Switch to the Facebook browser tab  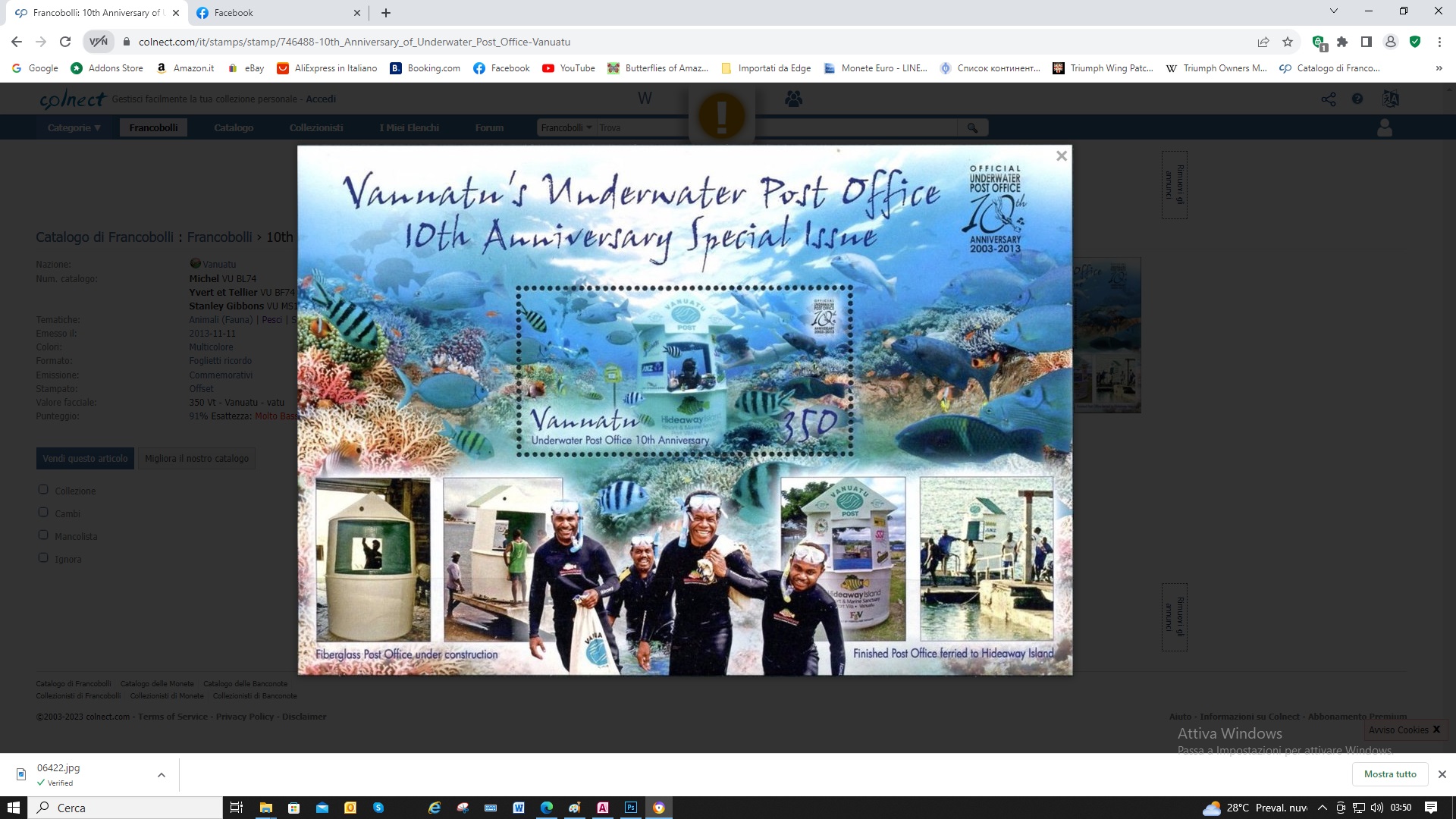pos(277,13)
